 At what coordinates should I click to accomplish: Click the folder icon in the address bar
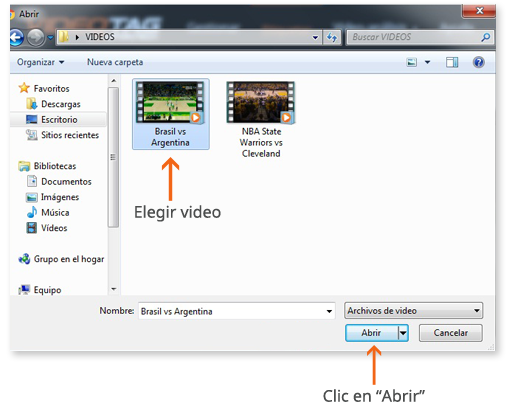(64, 37)
